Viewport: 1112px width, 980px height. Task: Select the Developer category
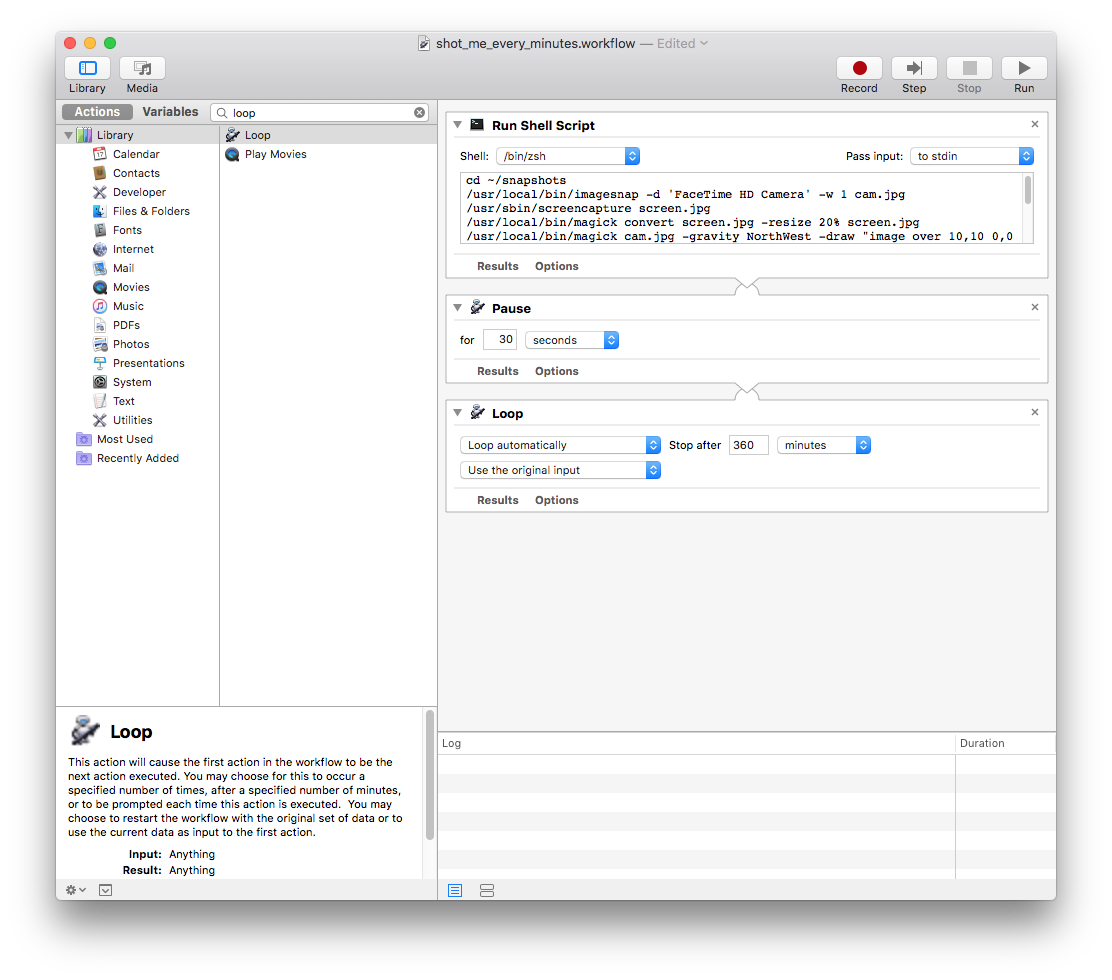[139, 192]
